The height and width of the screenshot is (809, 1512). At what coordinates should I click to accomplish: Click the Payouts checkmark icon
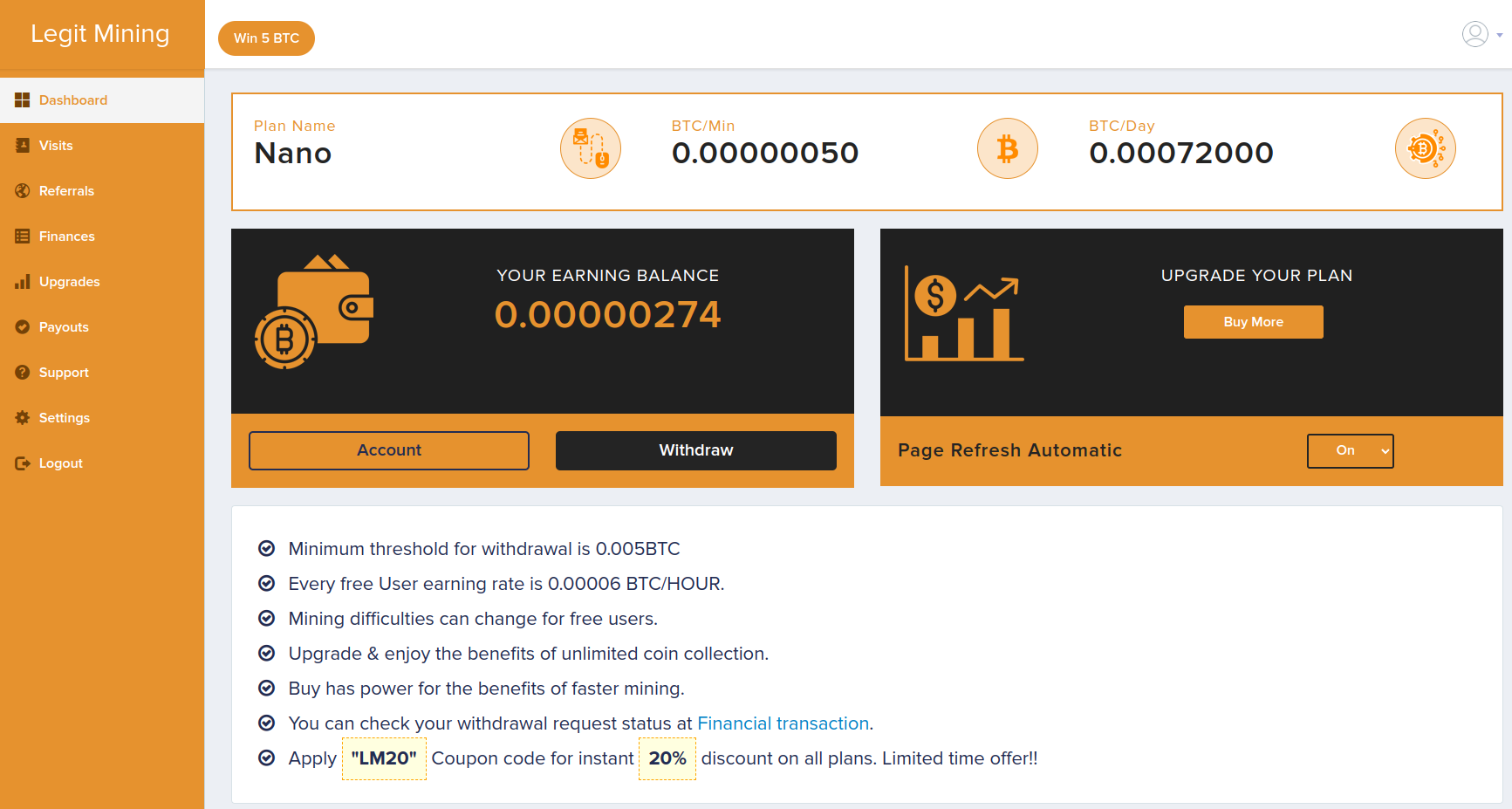pos(23,327)
